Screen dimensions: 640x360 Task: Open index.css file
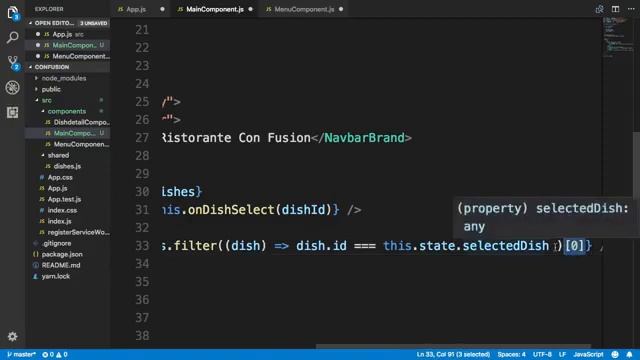pos(62,210)
